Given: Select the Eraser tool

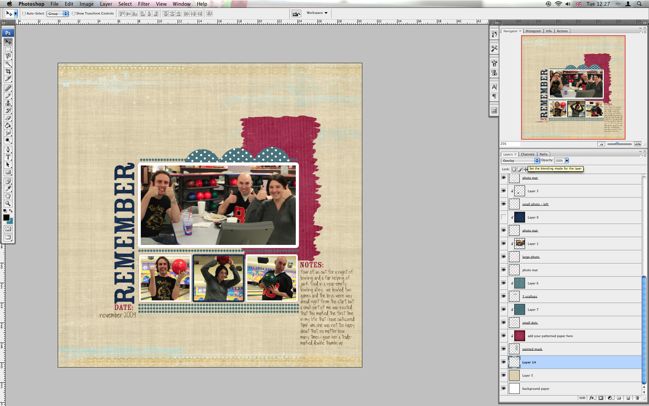Looking at the screenshot, I should (8, 118).
